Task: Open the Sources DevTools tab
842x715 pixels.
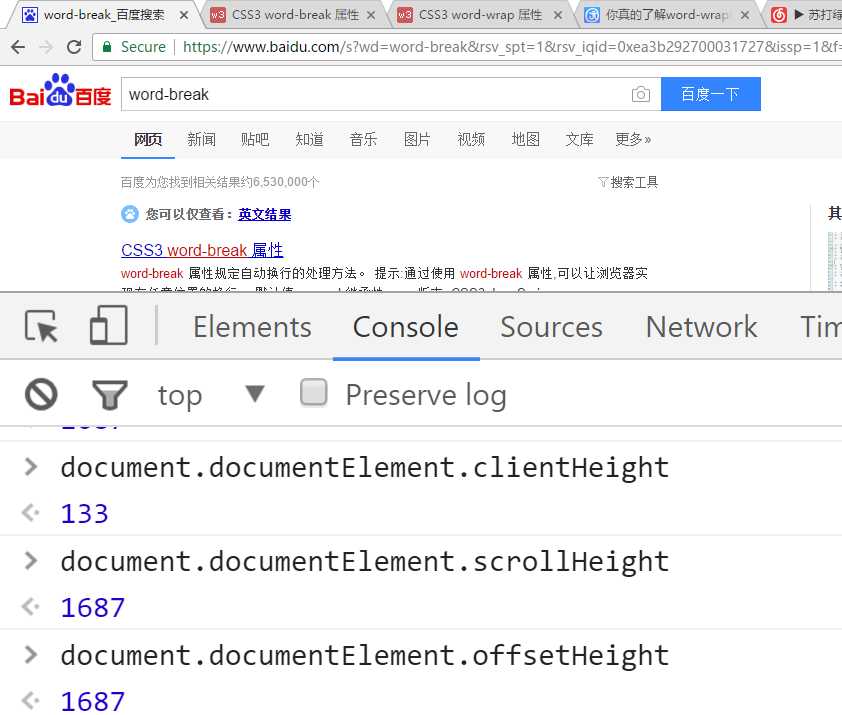Action: coord(551,327)
